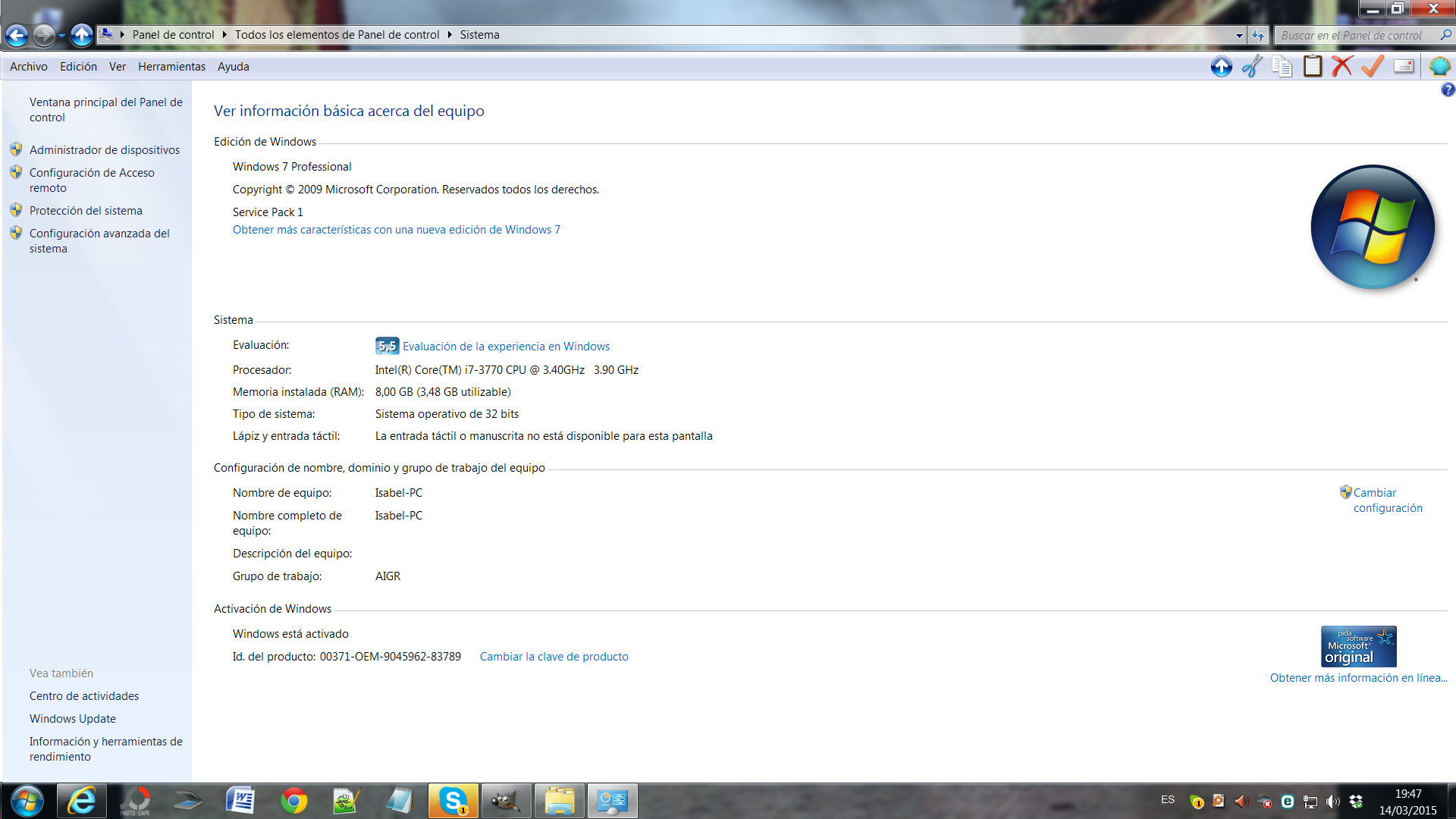Open Windows Explorer folder on taskbar
Viewport: 1456px width, 819px height.
560,801
